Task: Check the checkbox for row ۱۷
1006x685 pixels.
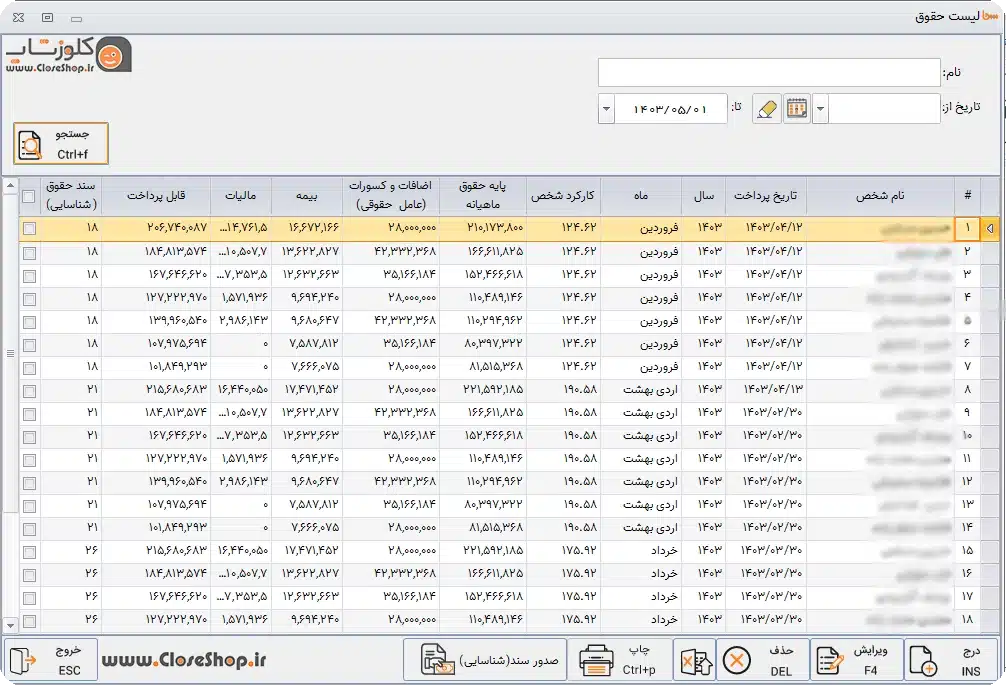Action: tap(30, 598)
